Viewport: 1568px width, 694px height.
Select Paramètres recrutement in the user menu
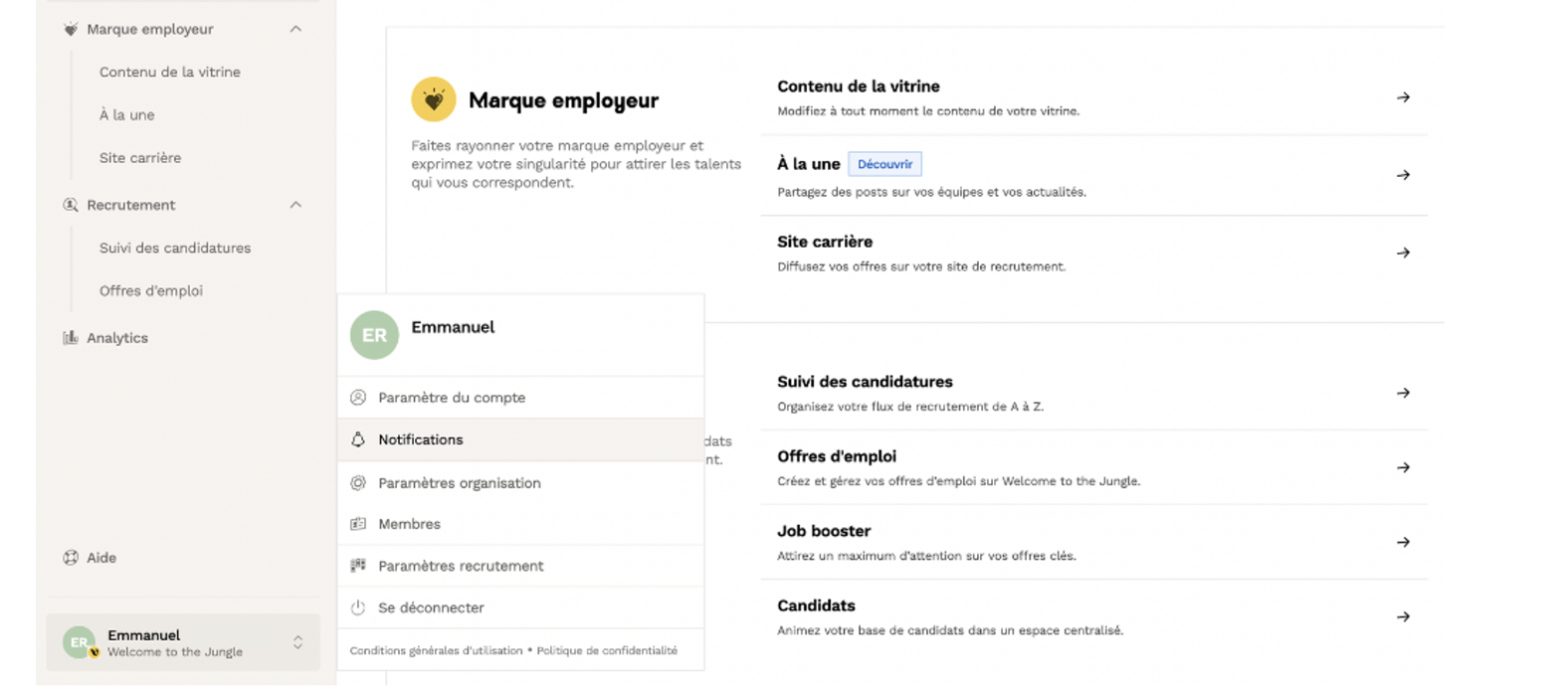tap(460, 566)
